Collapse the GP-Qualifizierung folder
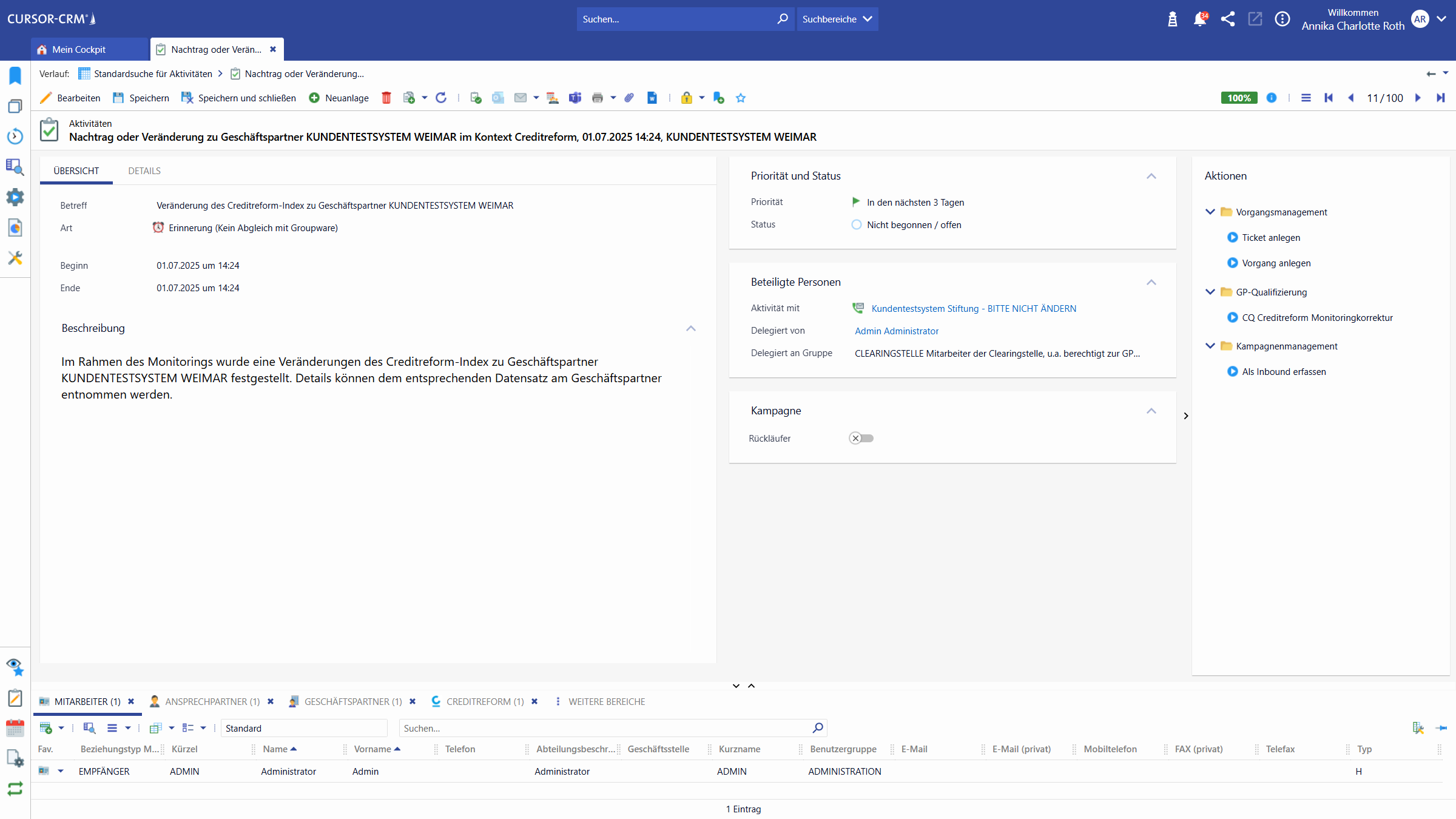 [1210, 292]
